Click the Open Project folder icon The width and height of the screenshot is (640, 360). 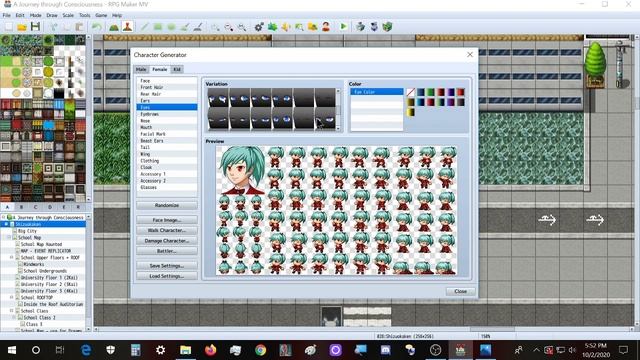click(x=22, y=27)
